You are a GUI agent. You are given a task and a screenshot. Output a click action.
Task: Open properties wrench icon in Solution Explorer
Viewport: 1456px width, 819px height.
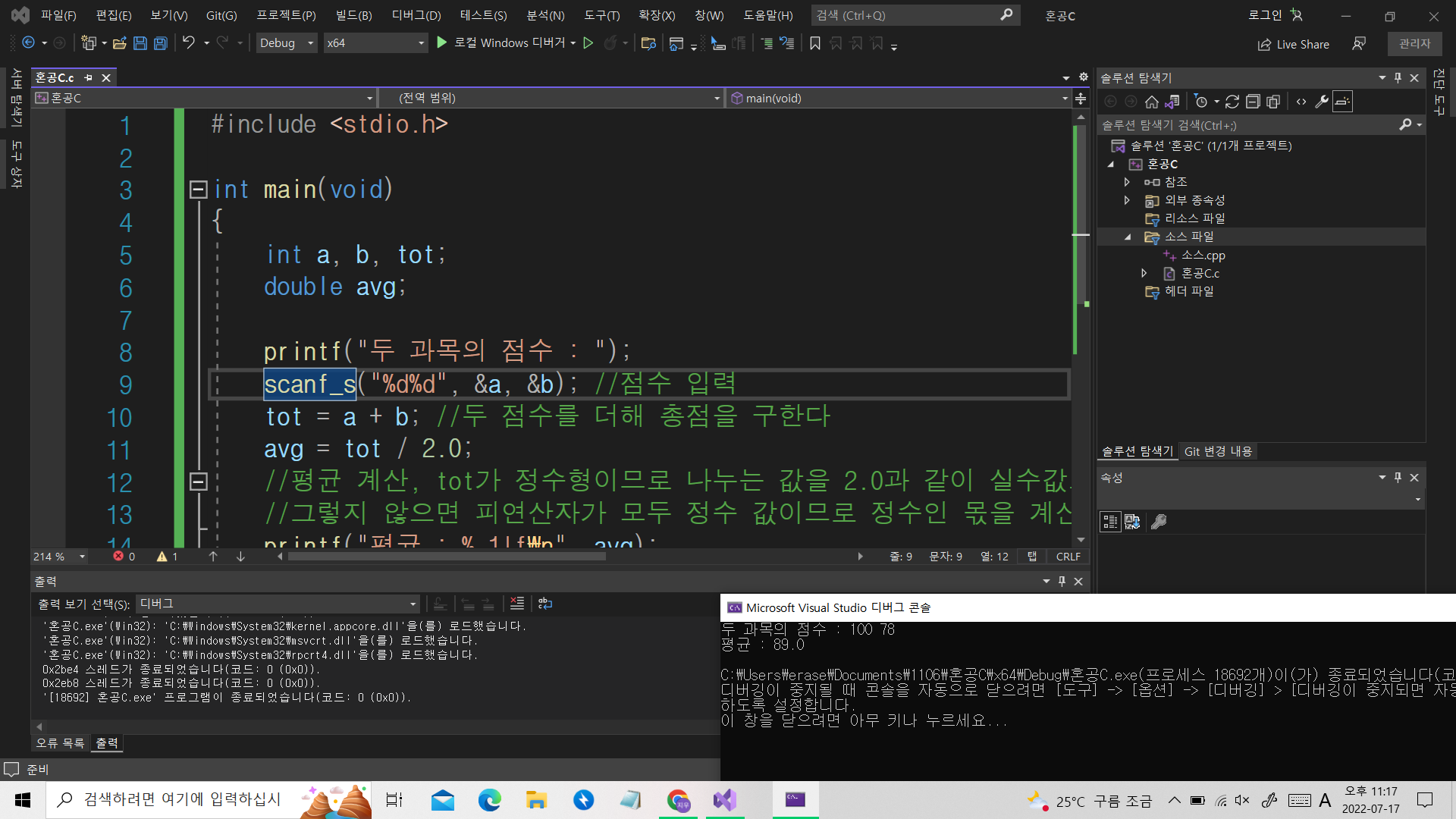pyautogui.click(x=1322, y=102)
